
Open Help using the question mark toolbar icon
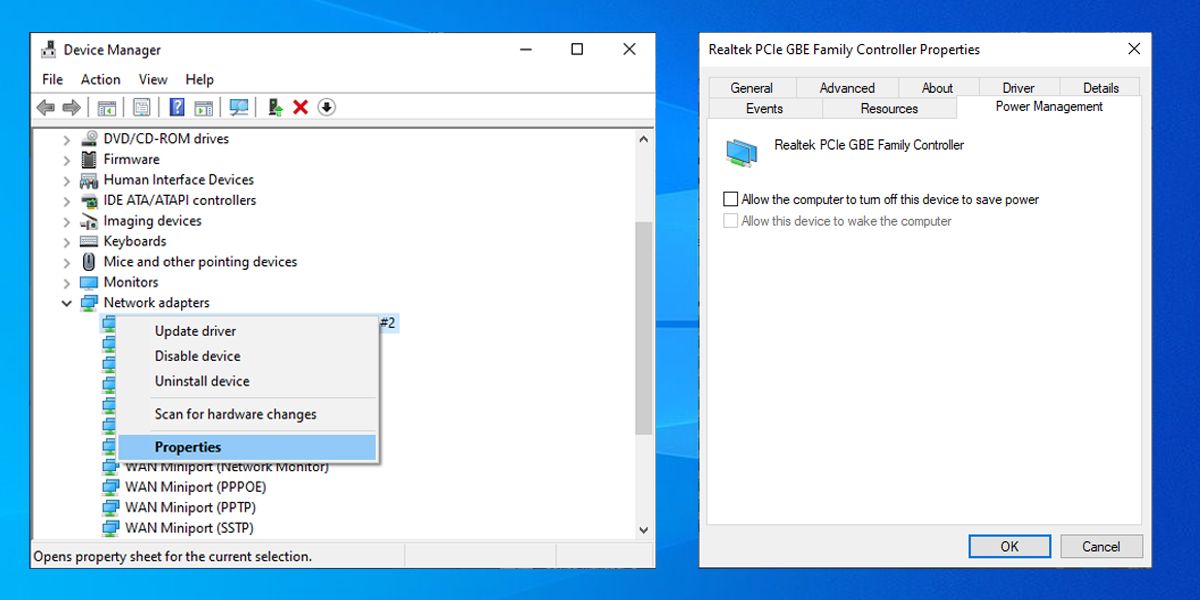pyautogui.click(x=175, y=107)
